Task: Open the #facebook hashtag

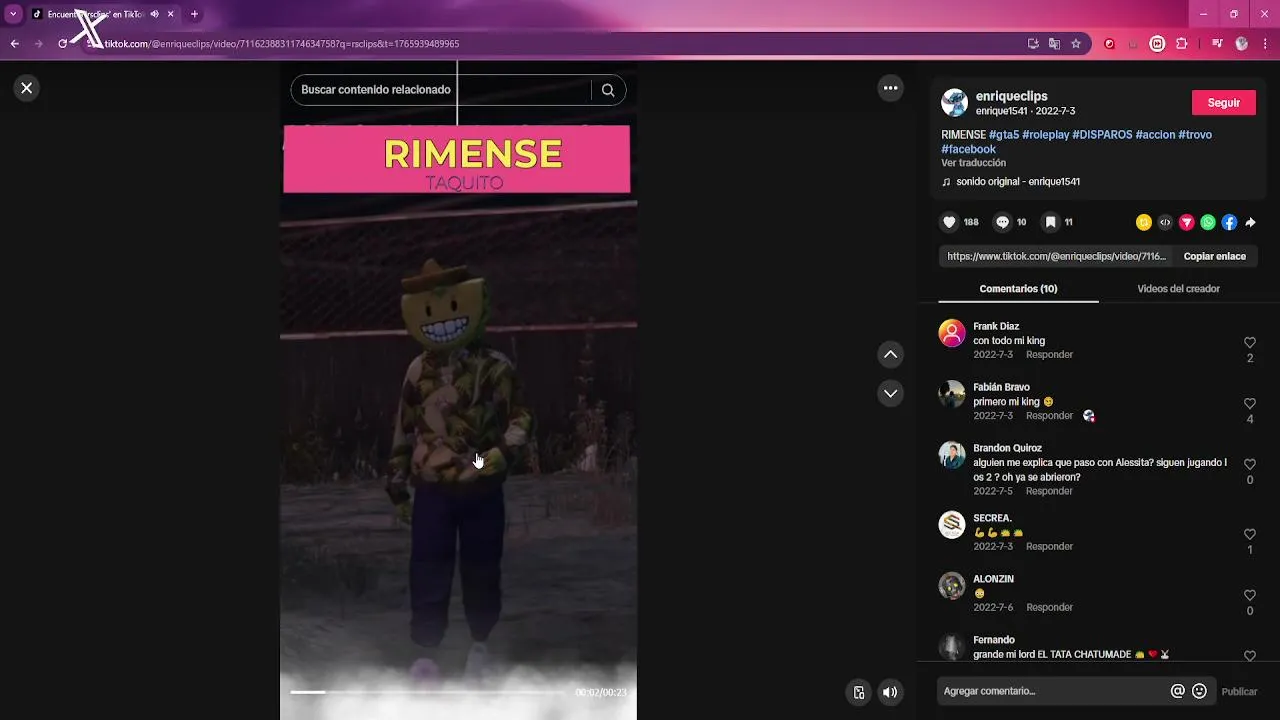Action: (x=968, y=150)
